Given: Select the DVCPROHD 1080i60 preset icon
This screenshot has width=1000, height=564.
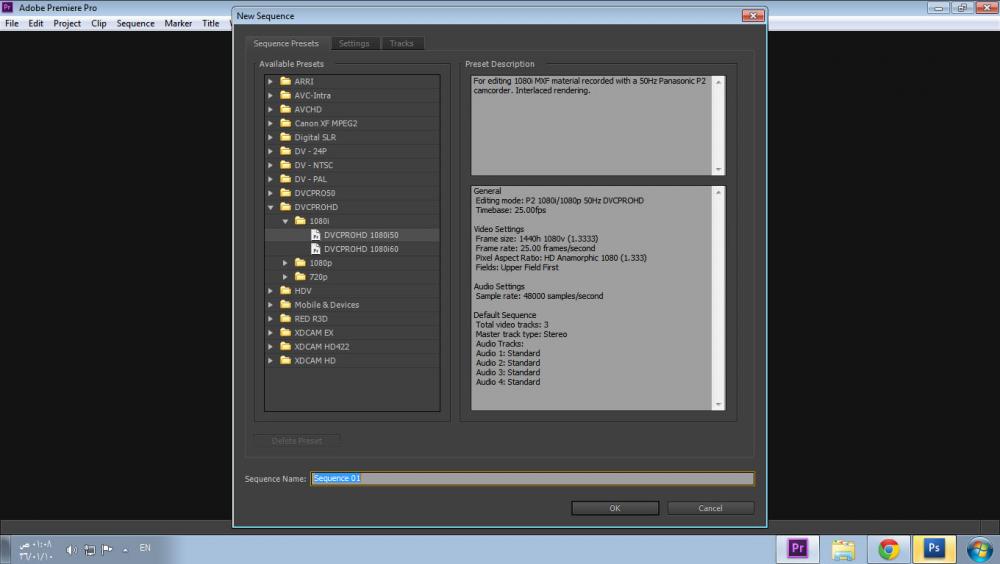Looking at the screenshot, I should 315,249.
